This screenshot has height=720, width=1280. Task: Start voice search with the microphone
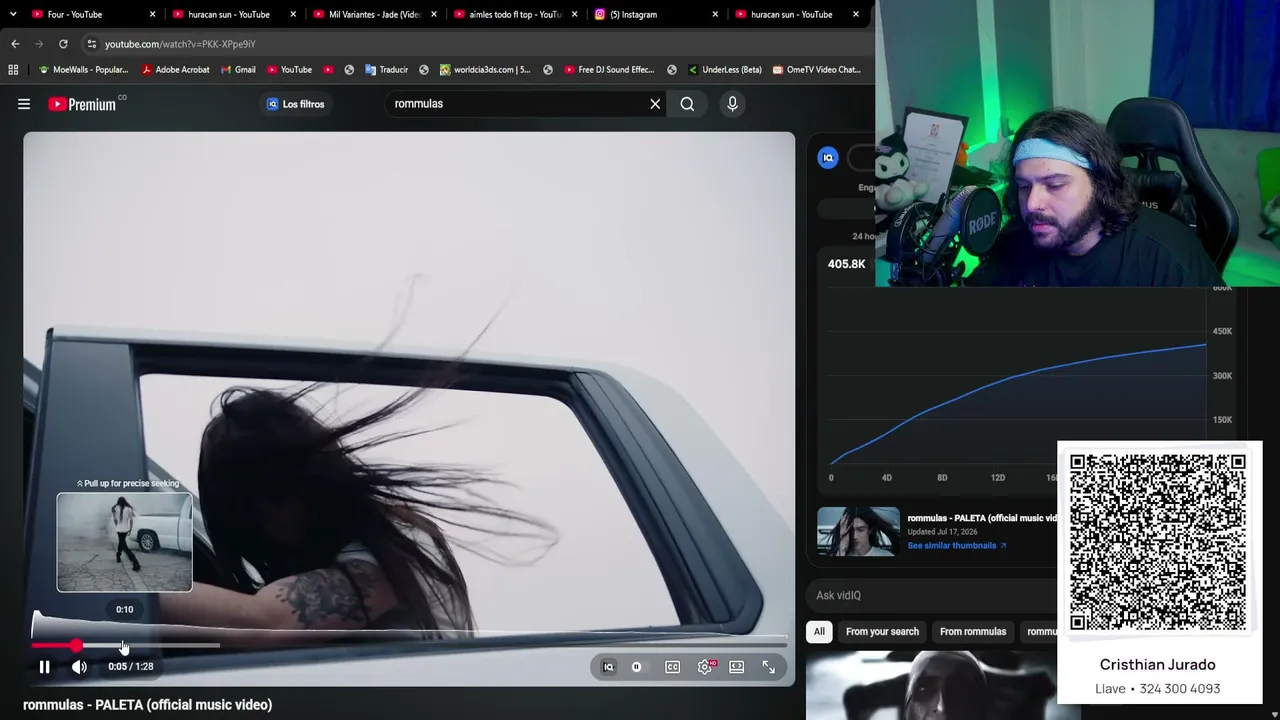tap(732, 104)
